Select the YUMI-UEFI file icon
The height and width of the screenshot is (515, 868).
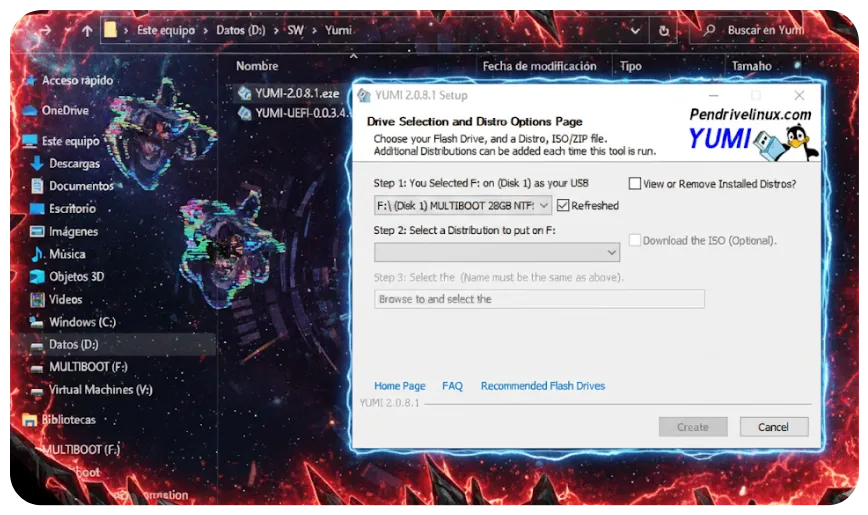point(245,113)
